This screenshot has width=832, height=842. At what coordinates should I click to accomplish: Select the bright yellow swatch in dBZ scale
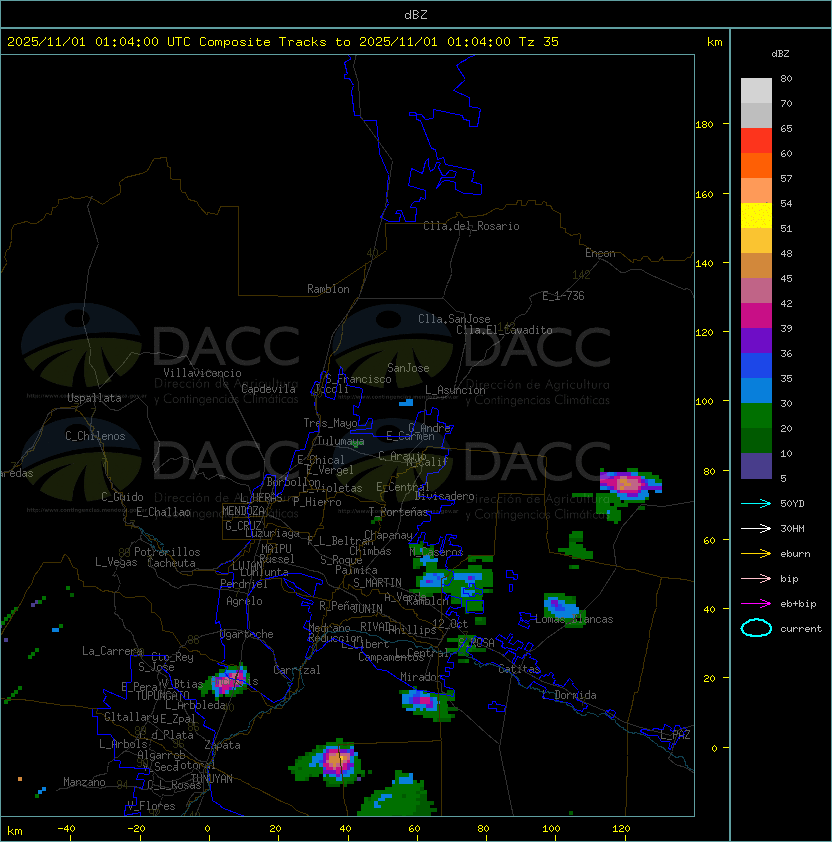click(x=756, y=215)
